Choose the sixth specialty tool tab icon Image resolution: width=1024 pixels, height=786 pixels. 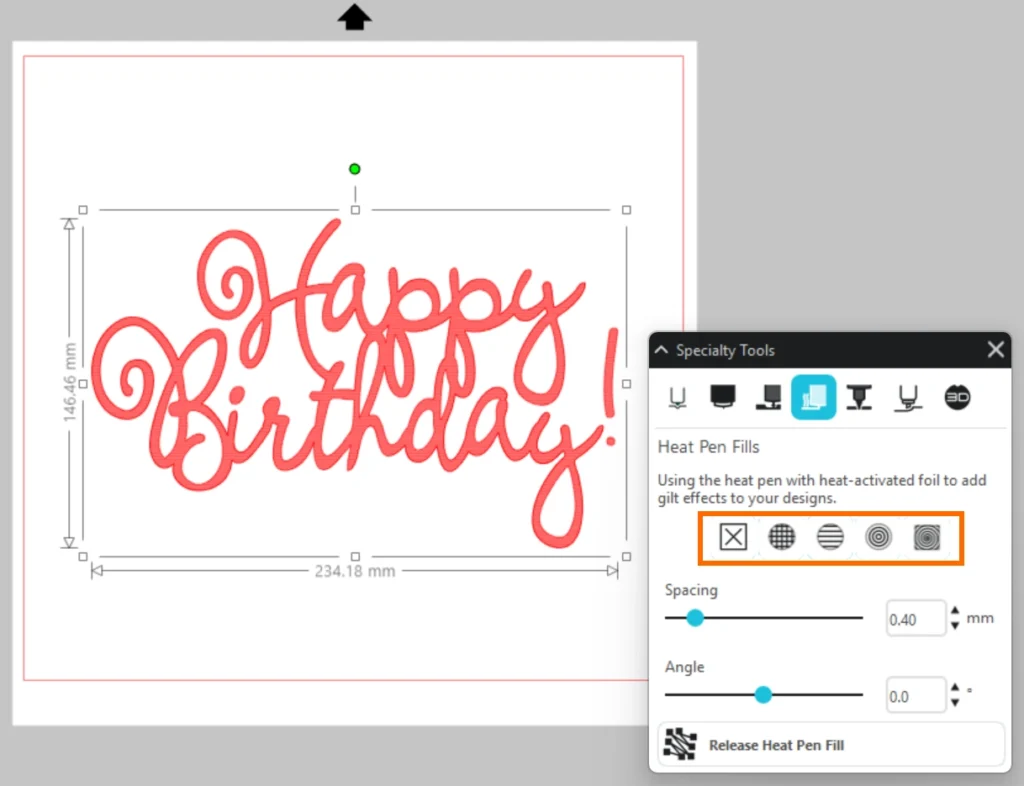[x=907, y=397]
